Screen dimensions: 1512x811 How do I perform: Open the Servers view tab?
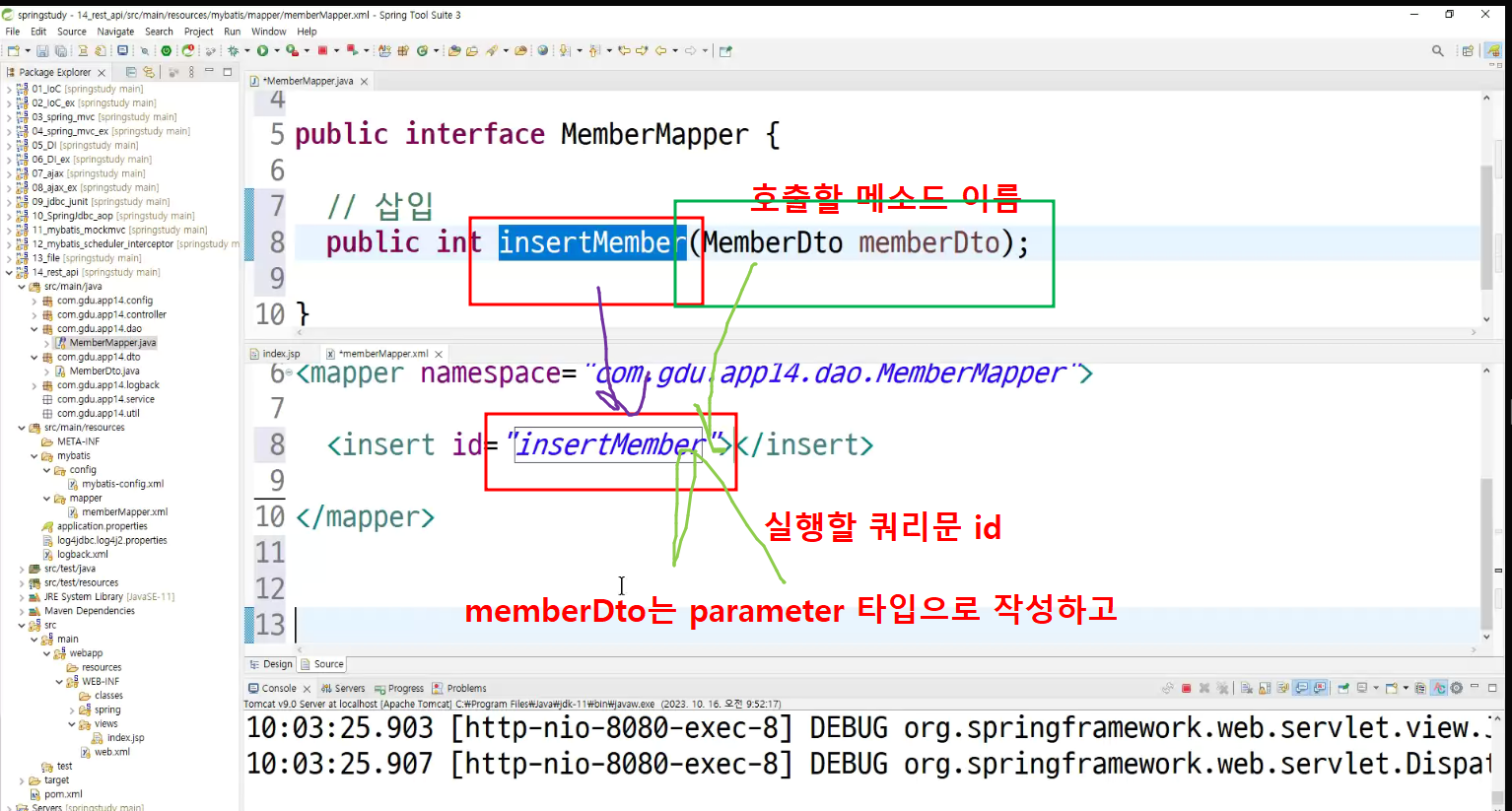coord(343,689)
